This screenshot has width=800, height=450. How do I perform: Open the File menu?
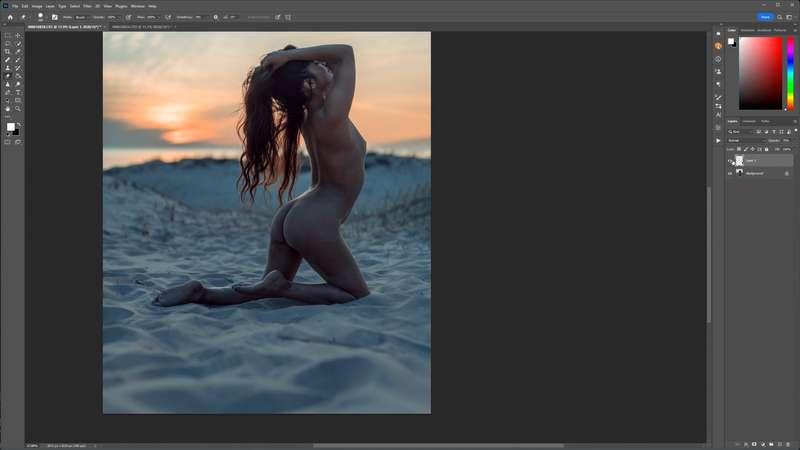(x=15, y=6)
